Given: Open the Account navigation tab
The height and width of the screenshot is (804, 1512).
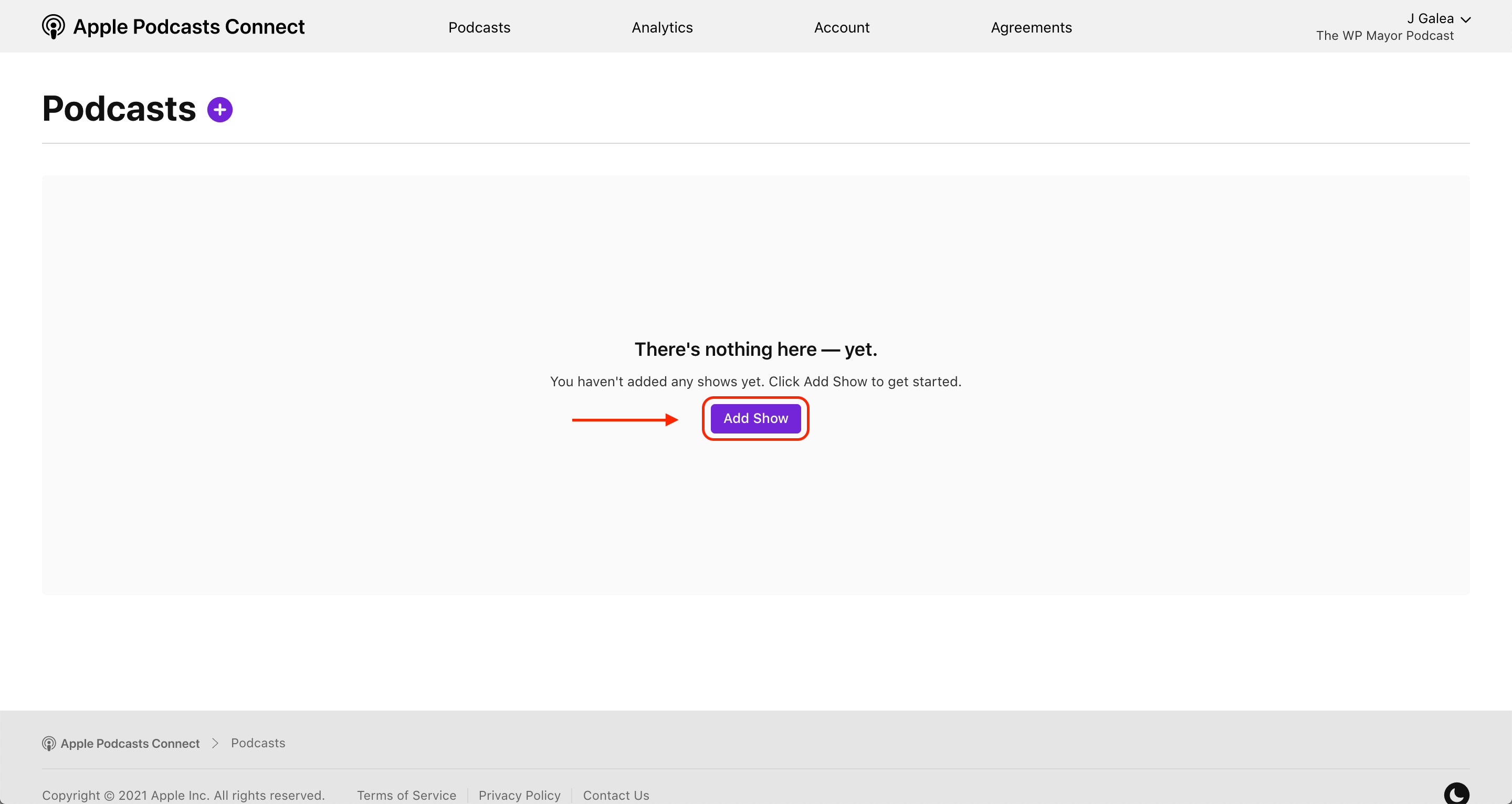Looking at the screenshot, I should point(842,28).
